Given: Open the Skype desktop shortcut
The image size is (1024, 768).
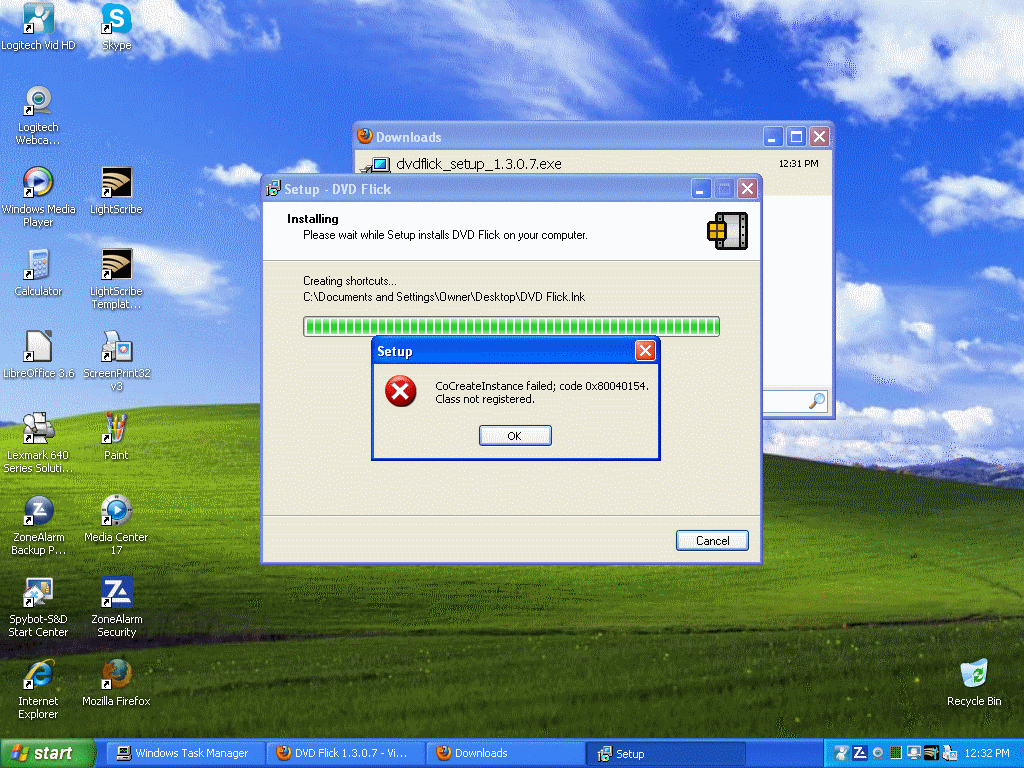Looking at the screenshot, I should (116, 27).
